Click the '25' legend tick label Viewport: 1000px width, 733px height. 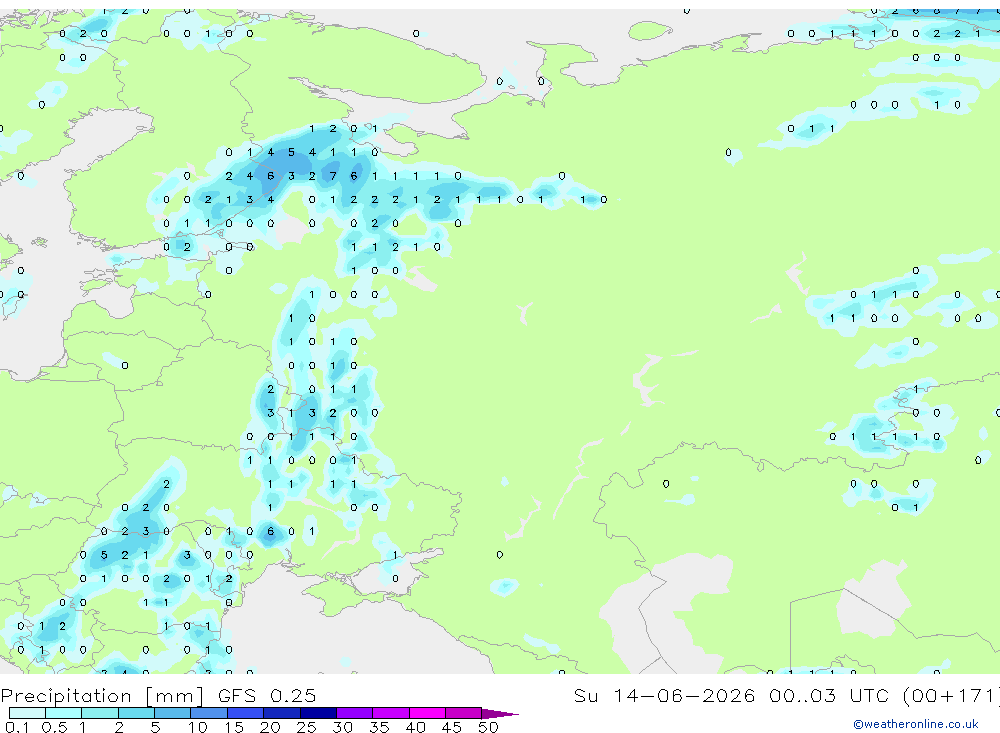(x=306, y=727)
